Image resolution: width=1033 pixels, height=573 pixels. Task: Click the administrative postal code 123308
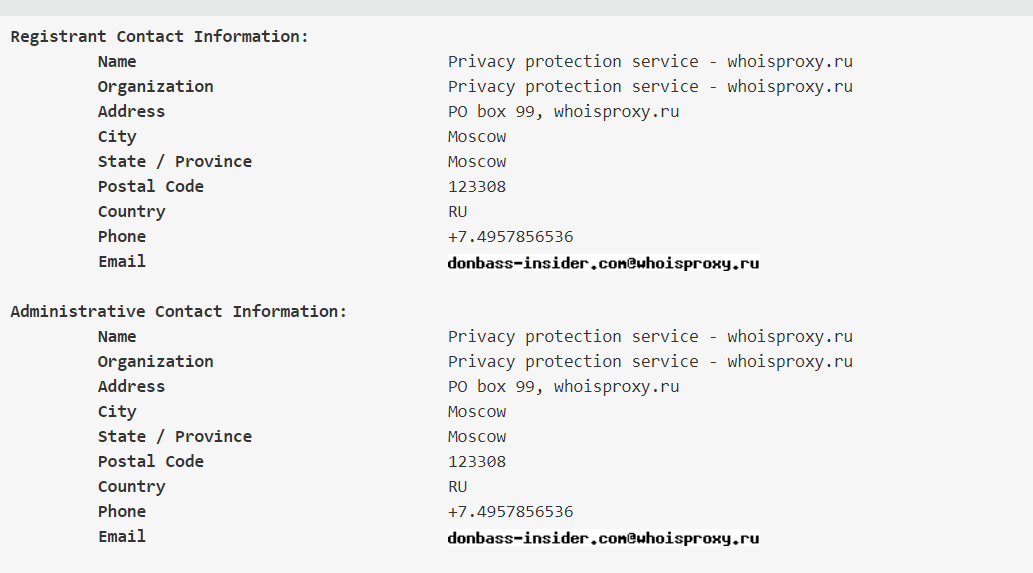(x=477, y=462)
